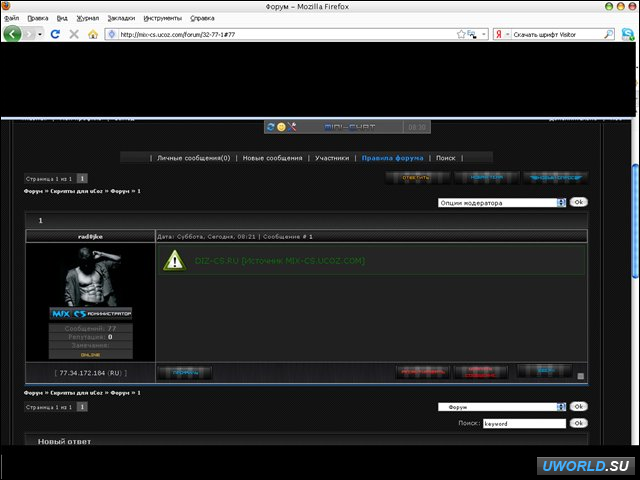
Task: Go to the Home page icon
Action: (x=93, y=33)
